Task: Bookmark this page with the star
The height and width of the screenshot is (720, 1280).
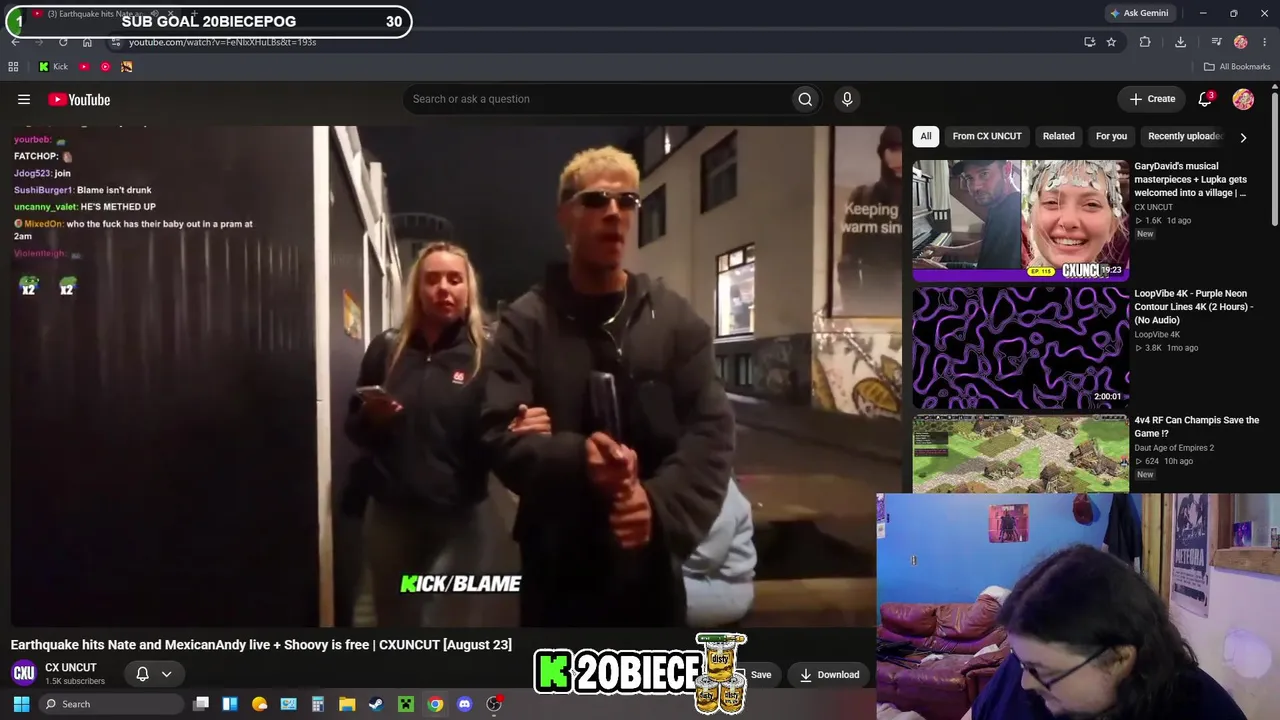Action: tap(1111, 42)
